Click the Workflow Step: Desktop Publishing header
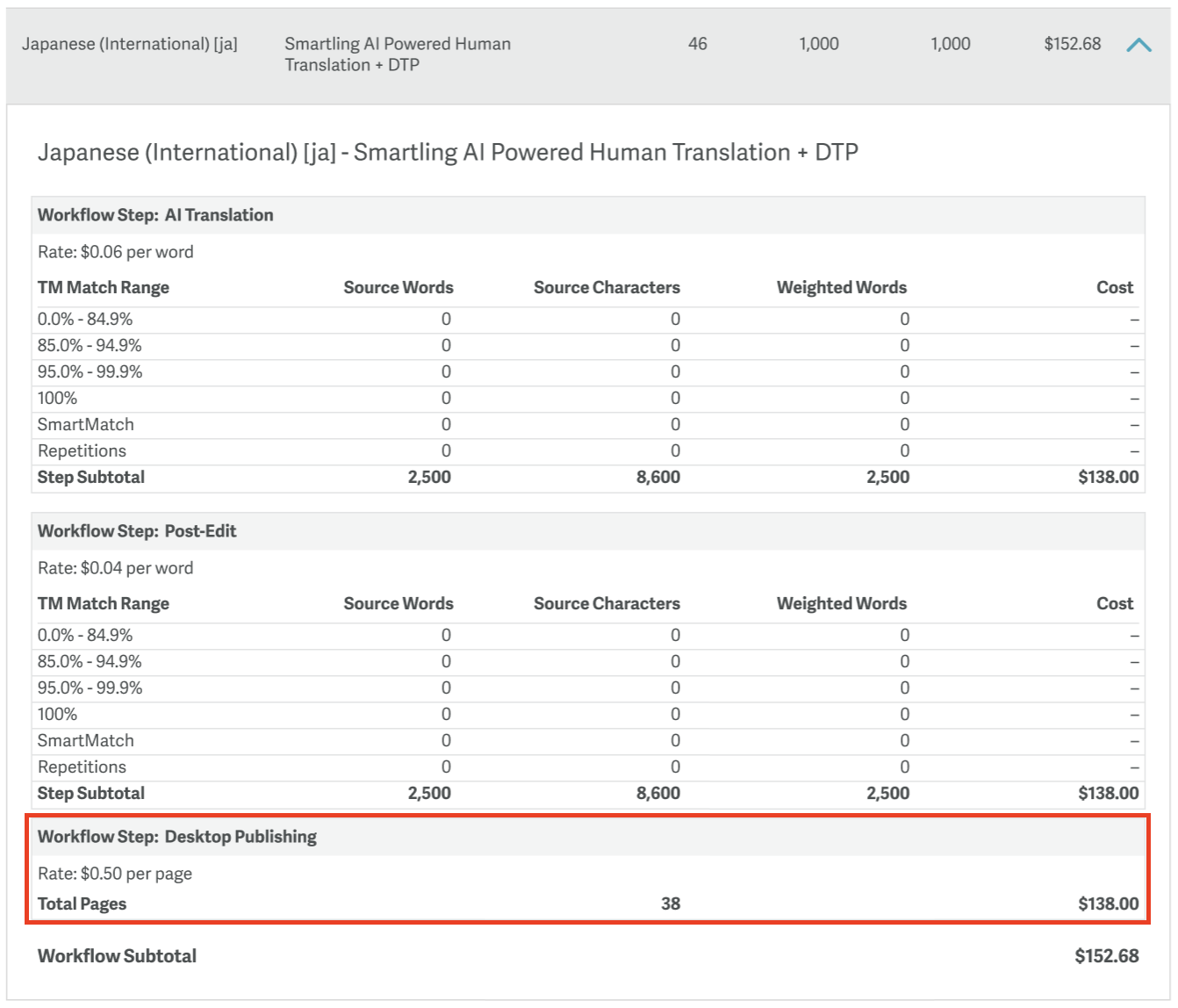This screenshot has width=1178, height=1008. (176, 837)
